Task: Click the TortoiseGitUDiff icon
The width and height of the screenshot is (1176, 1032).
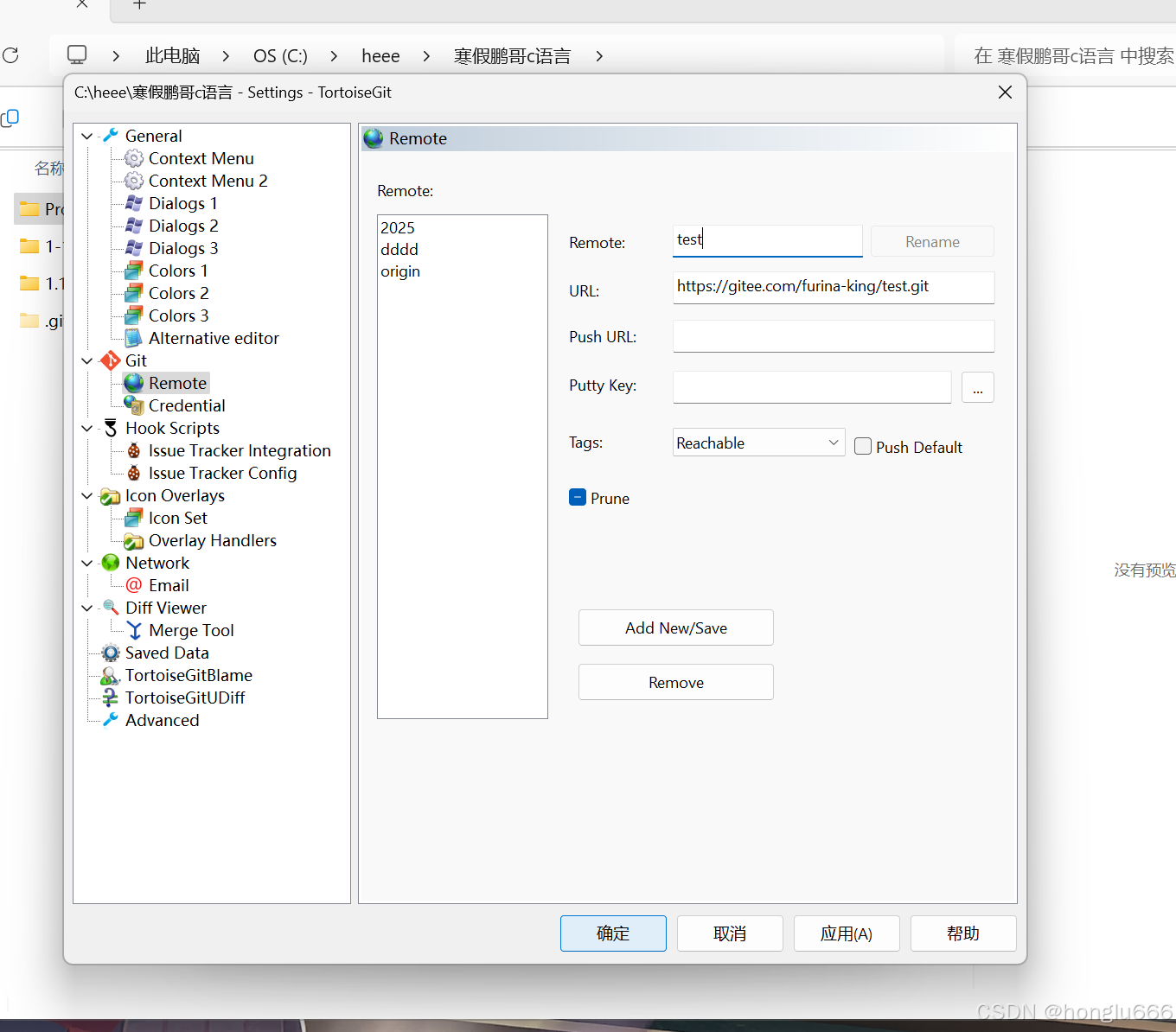Action: (111, 698)
